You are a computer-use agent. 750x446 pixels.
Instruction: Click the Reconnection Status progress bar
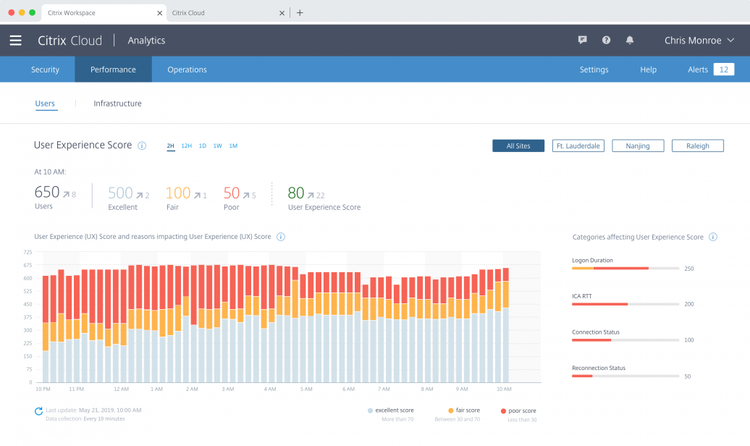coord(625,376)
